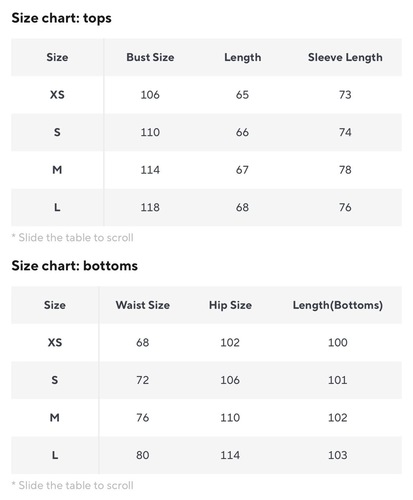Click the Size chart: bottoms heading
Image resolution: width=413 pixels, height=500 pixels.
75,266
